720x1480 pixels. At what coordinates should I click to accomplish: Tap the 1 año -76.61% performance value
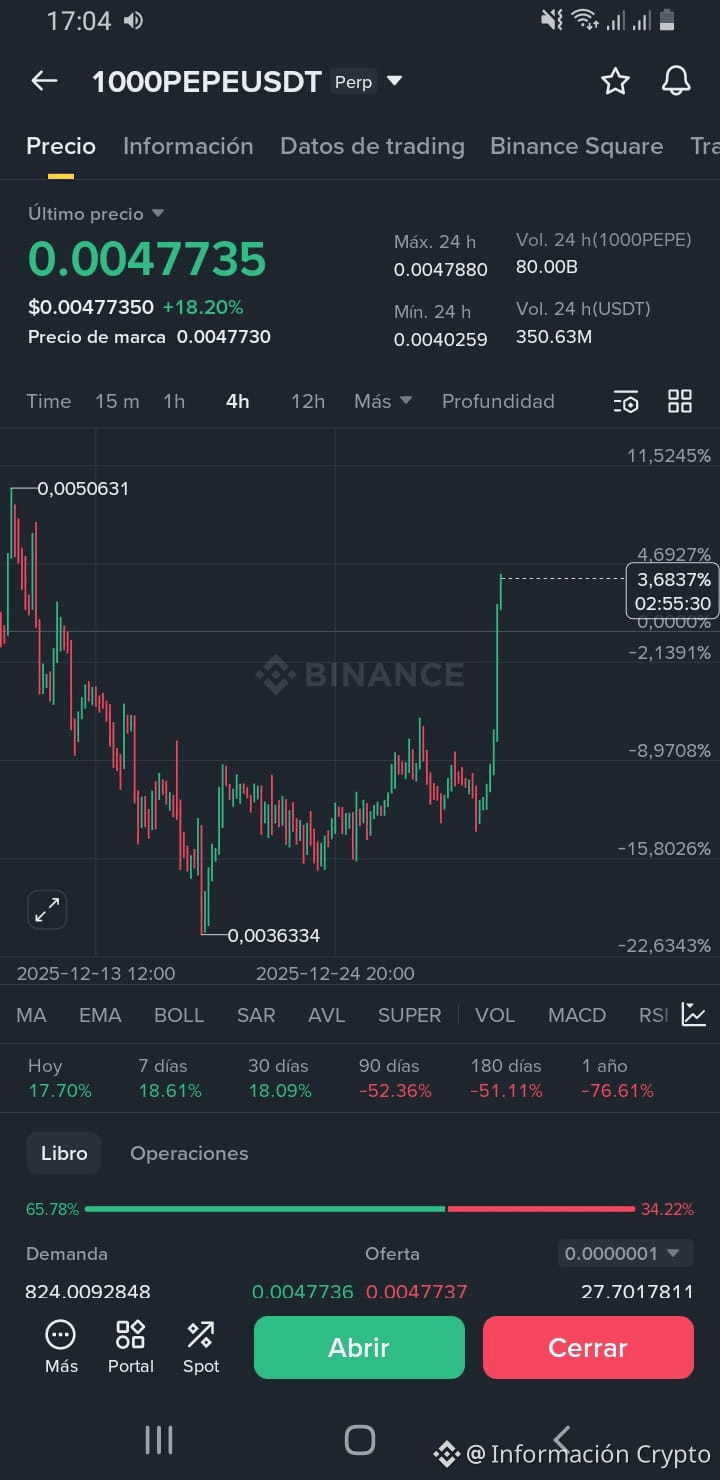(618, 1091)
